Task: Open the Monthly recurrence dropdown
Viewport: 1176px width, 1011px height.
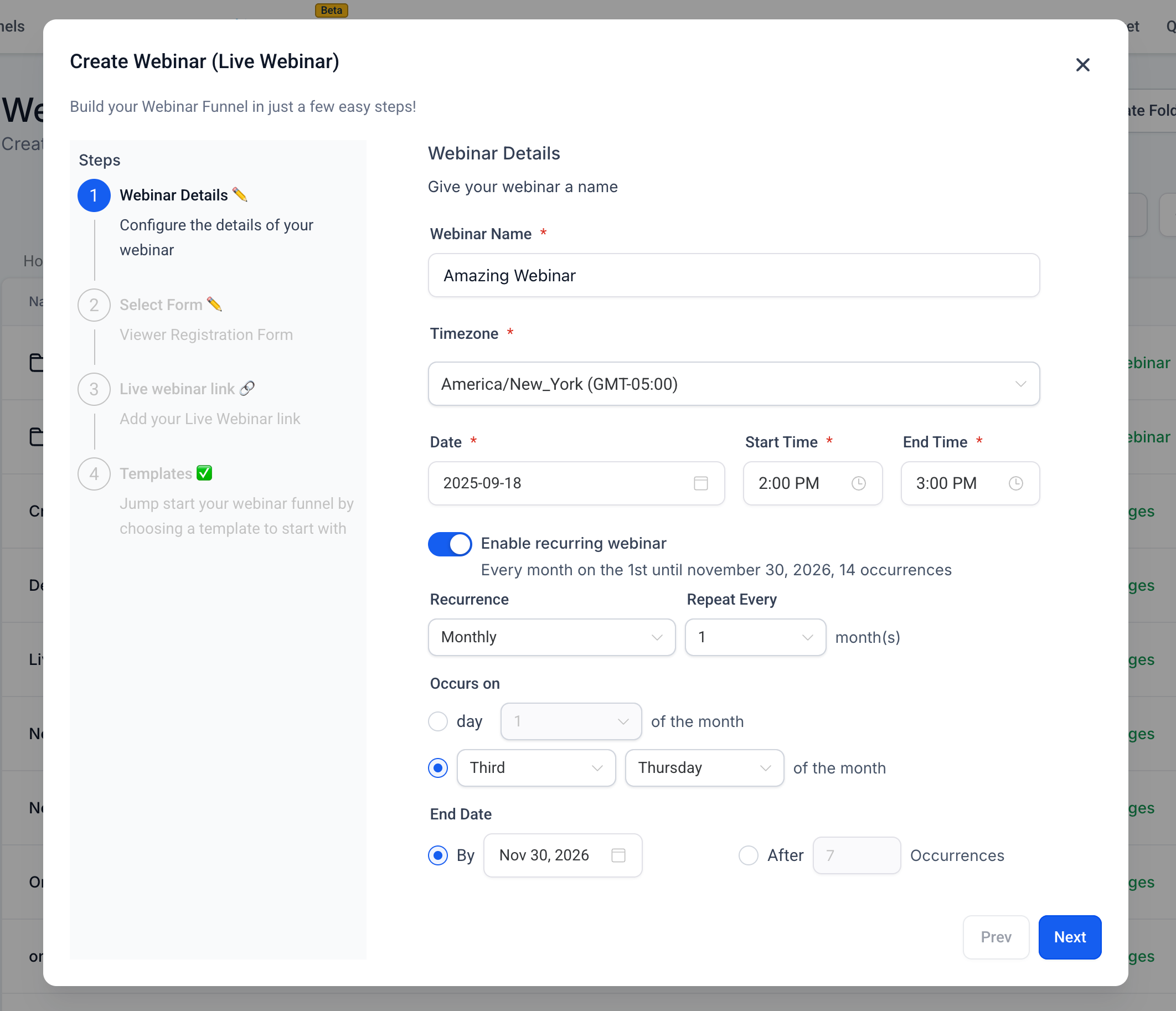Action: (551, 637)
